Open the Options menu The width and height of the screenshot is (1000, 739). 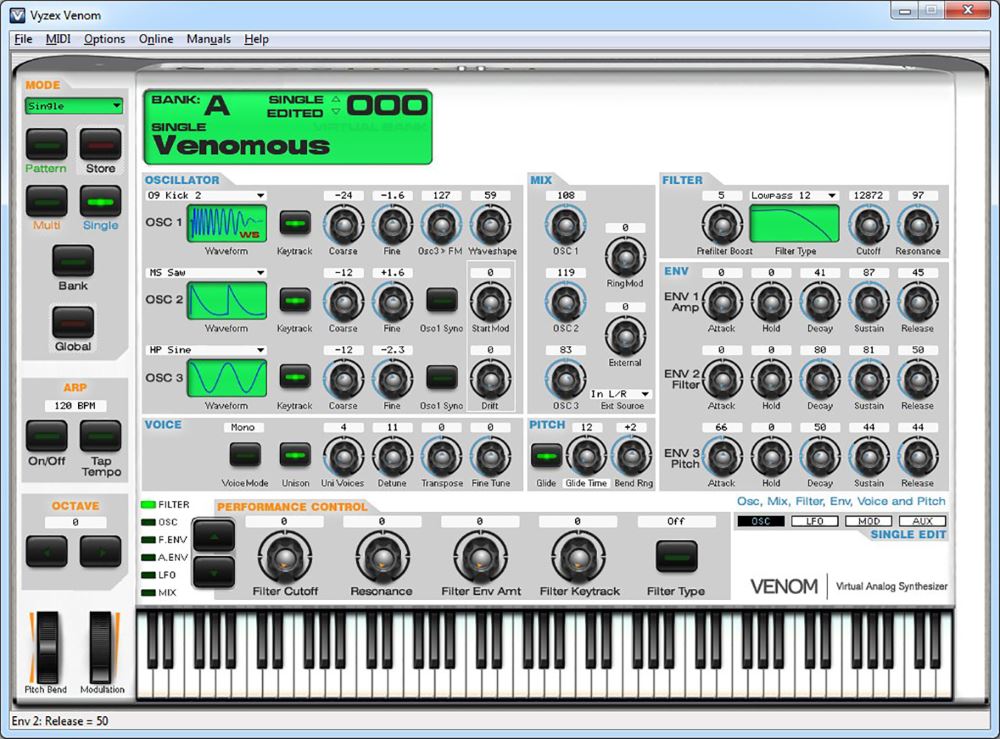pos(105,39)
